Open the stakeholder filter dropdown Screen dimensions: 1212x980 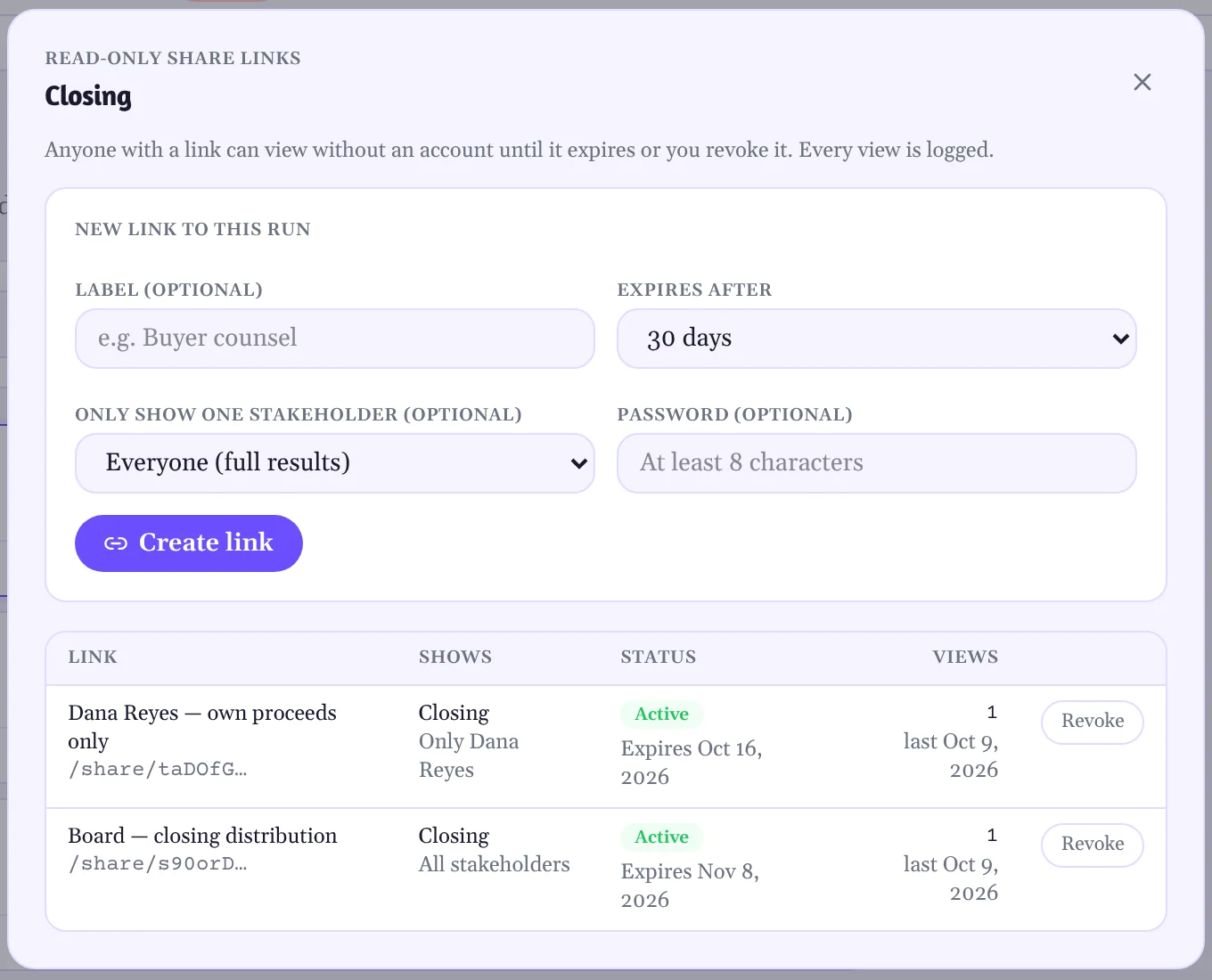(x=335, y=463)
